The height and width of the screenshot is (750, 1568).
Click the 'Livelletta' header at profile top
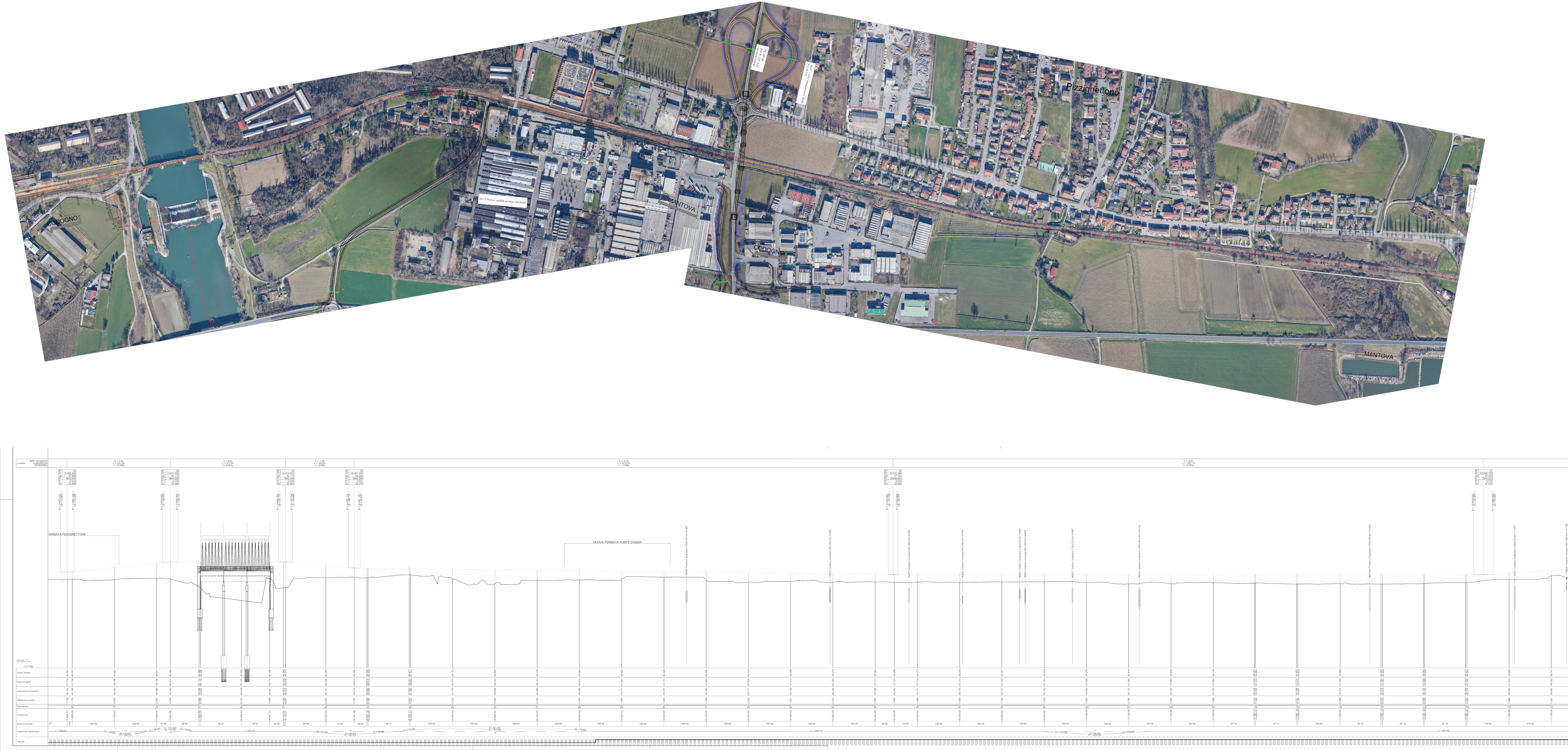21,463
